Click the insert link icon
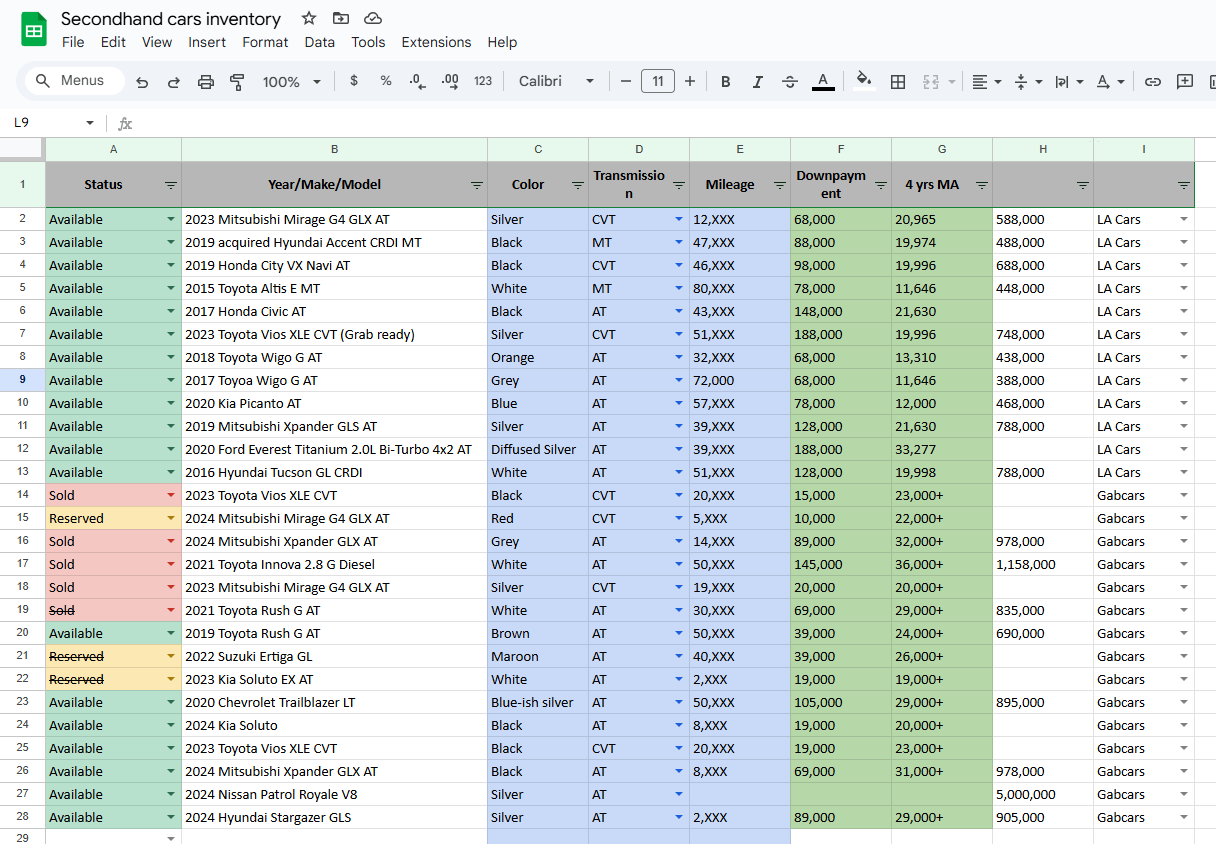This screenshot has height=844, width=1216. click(1153, 82)
